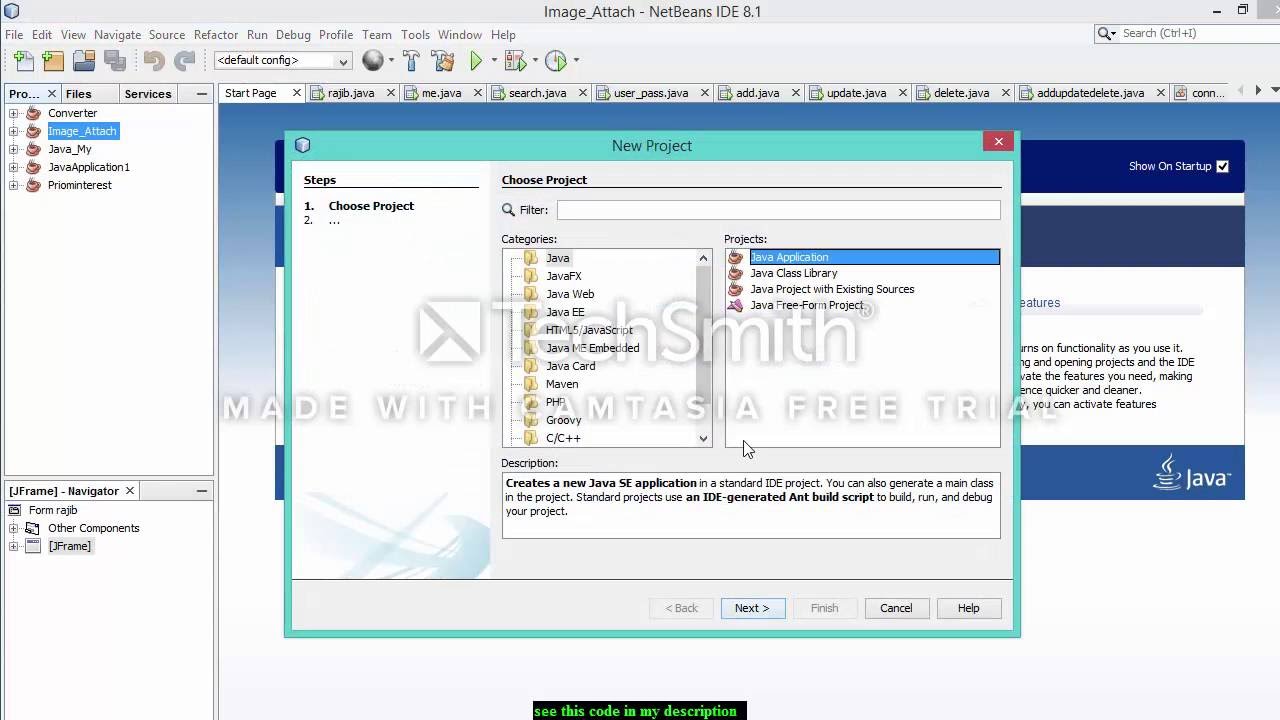Click the New File toolbar icon
The width and height of the screenshot is (1280, 720).
(23, 61)
